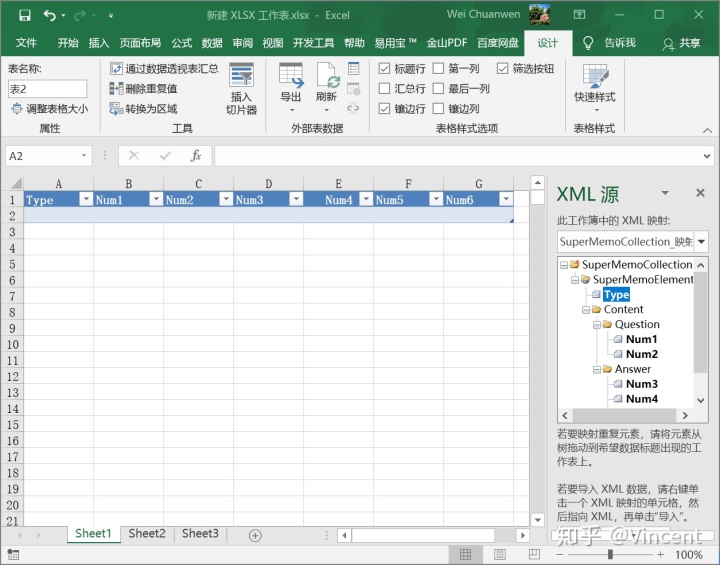The width and height of the screenshot is (720, 565).
Task: Select Type element in XML tree
Action: click(x=616, y=294)
